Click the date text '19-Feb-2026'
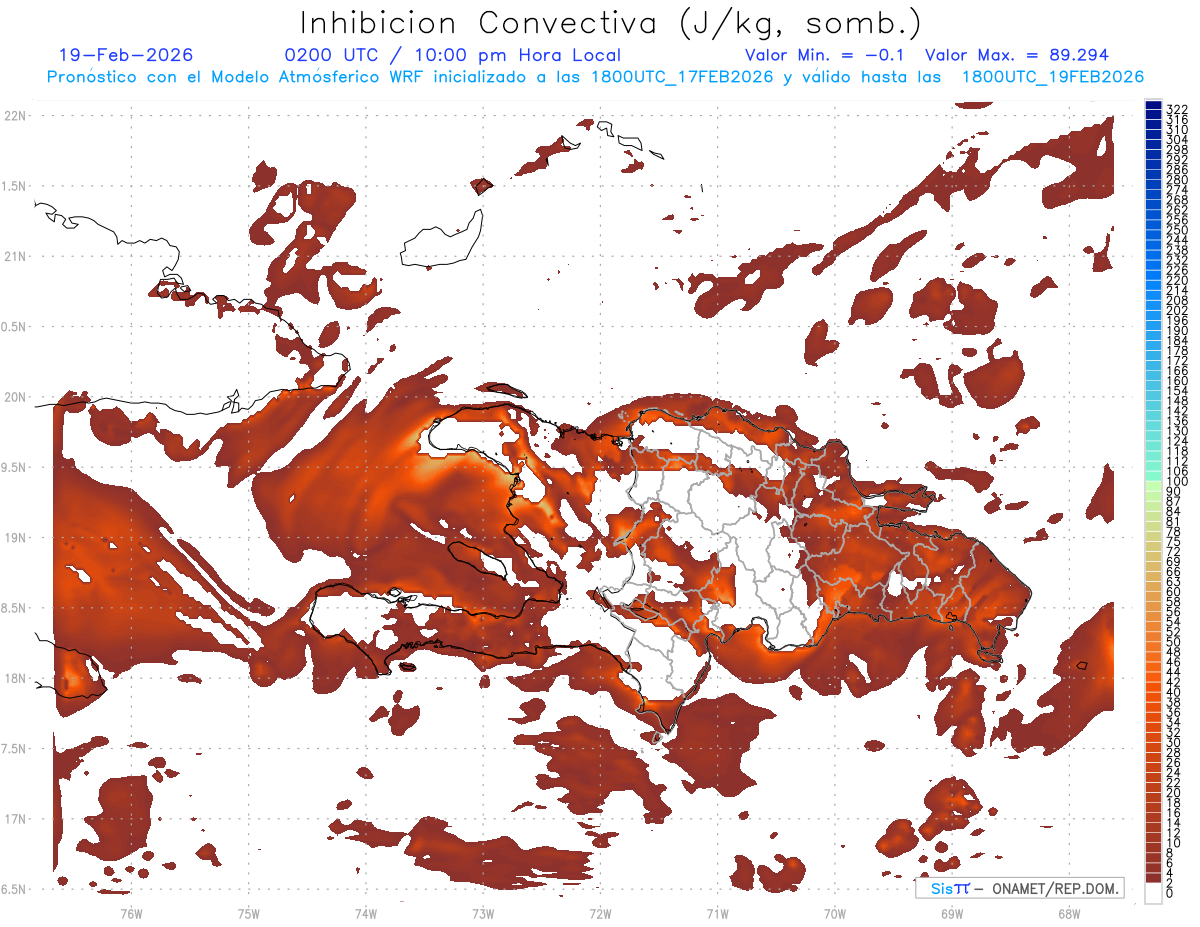1200x927 pixels. click(x=126, y=56)
